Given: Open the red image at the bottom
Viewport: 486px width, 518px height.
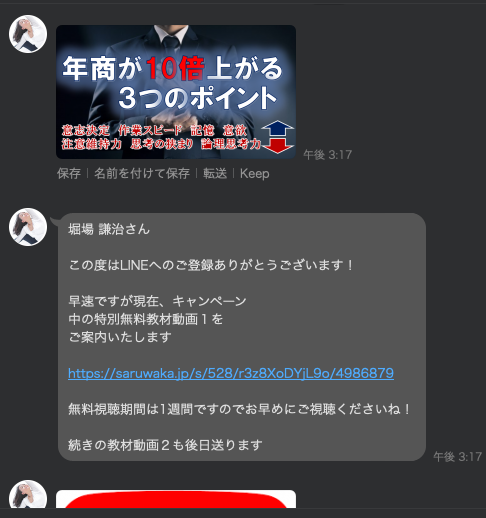Looking at the screenshot, I should pyautogui.click(x=176, y=499).
